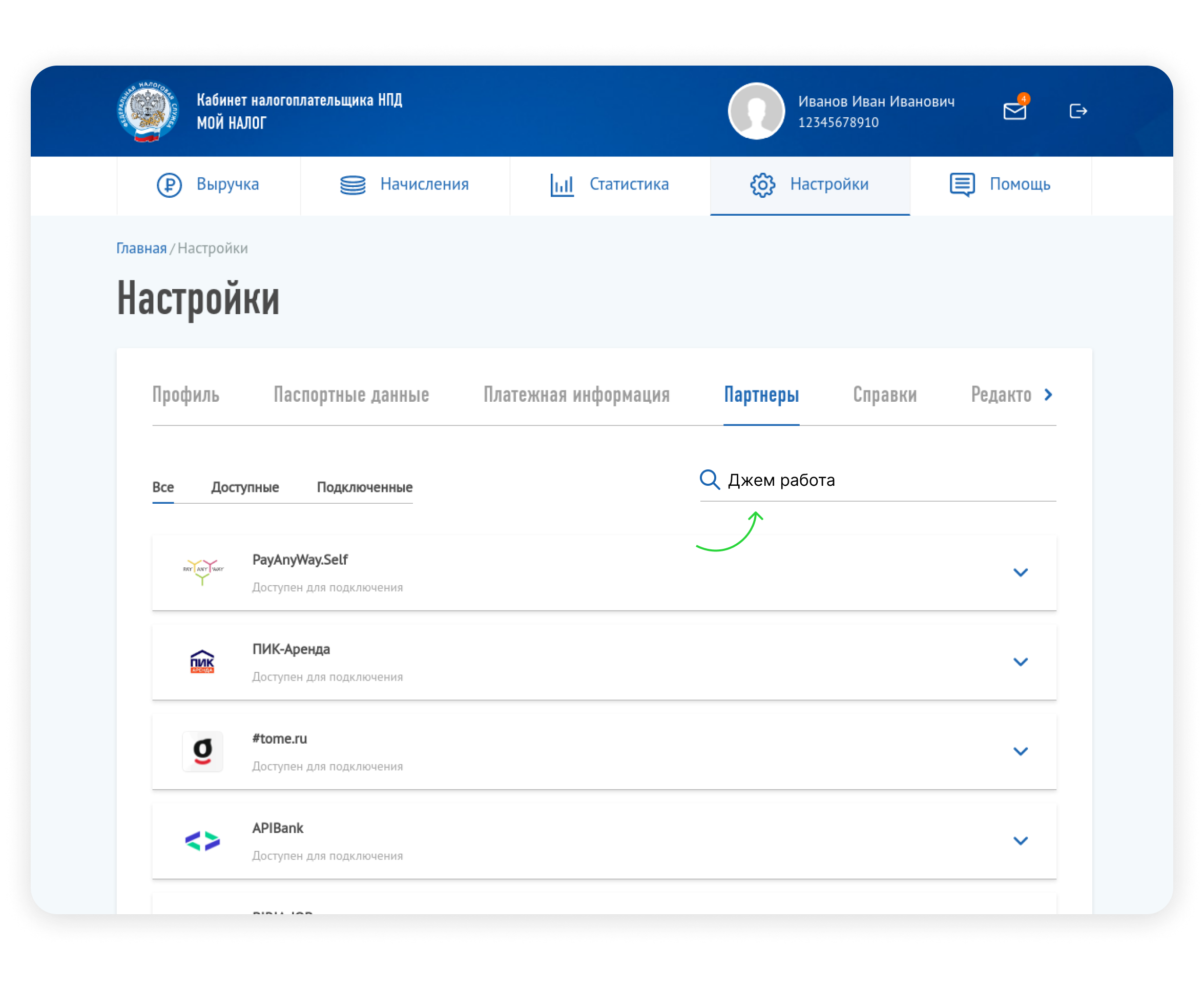
Task: Select the Паспортные данные settings tab
Action: pos(351,395)
